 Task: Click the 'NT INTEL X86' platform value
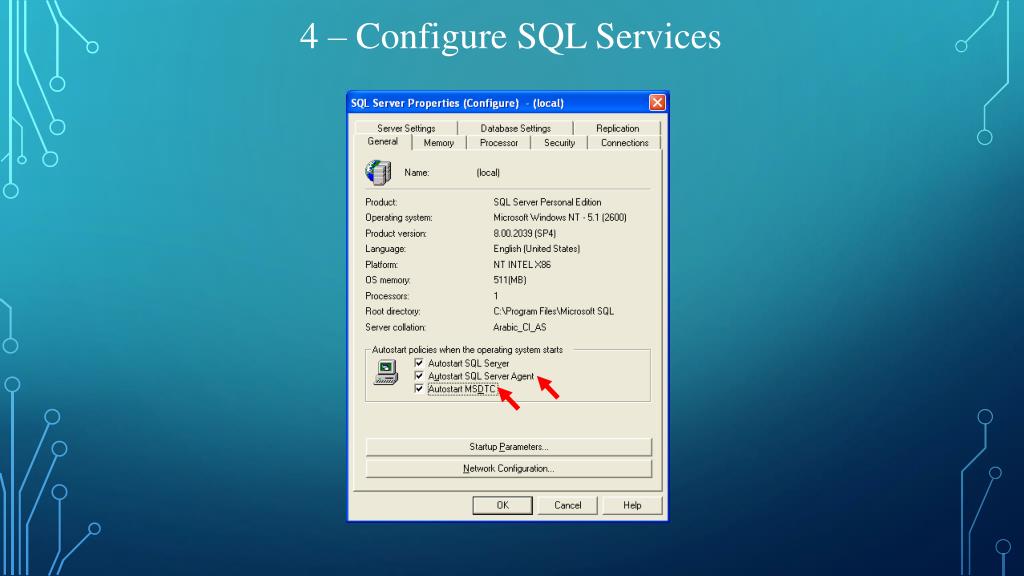(522, 264)
